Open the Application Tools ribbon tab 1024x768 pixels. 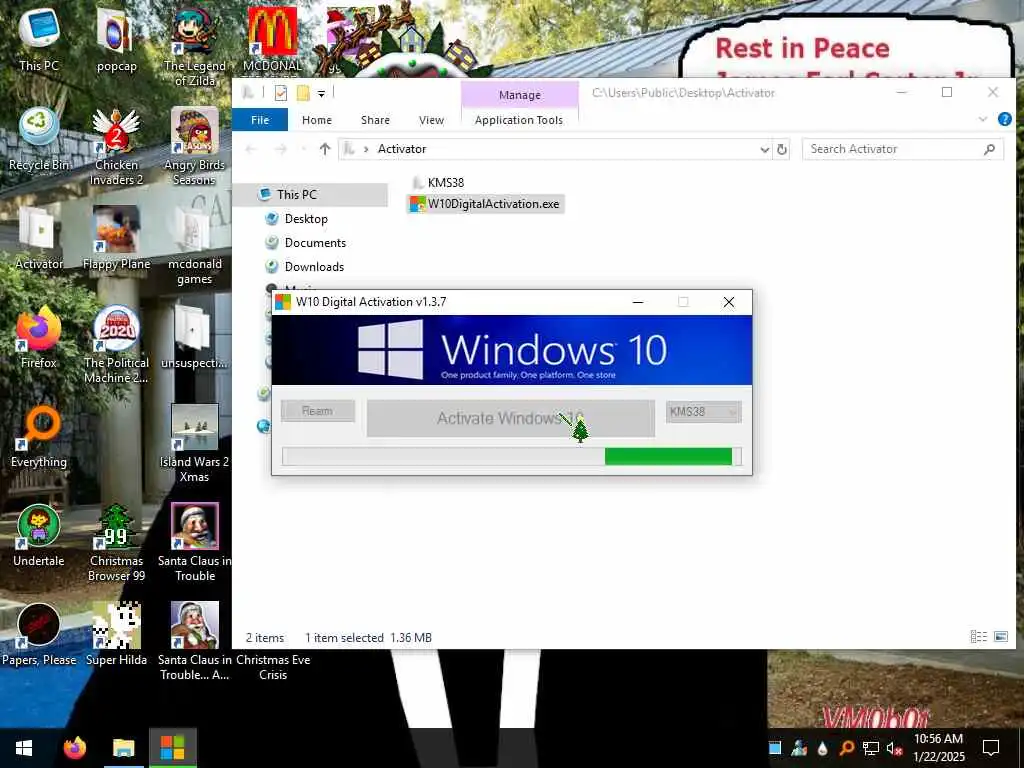click(x=519, y=120)
